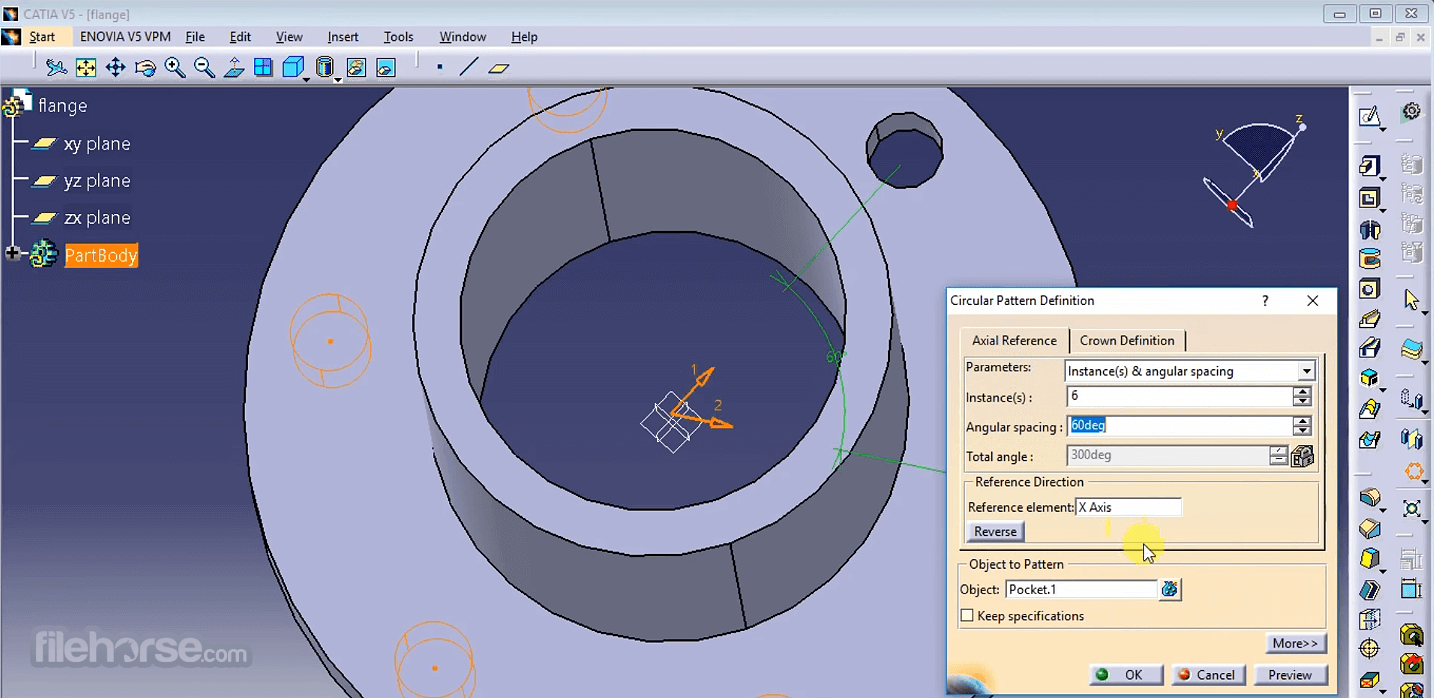The height and width of the screenshot is (698, 1434).
Task: Click the Fit All In icon
Action: (86, 67)
